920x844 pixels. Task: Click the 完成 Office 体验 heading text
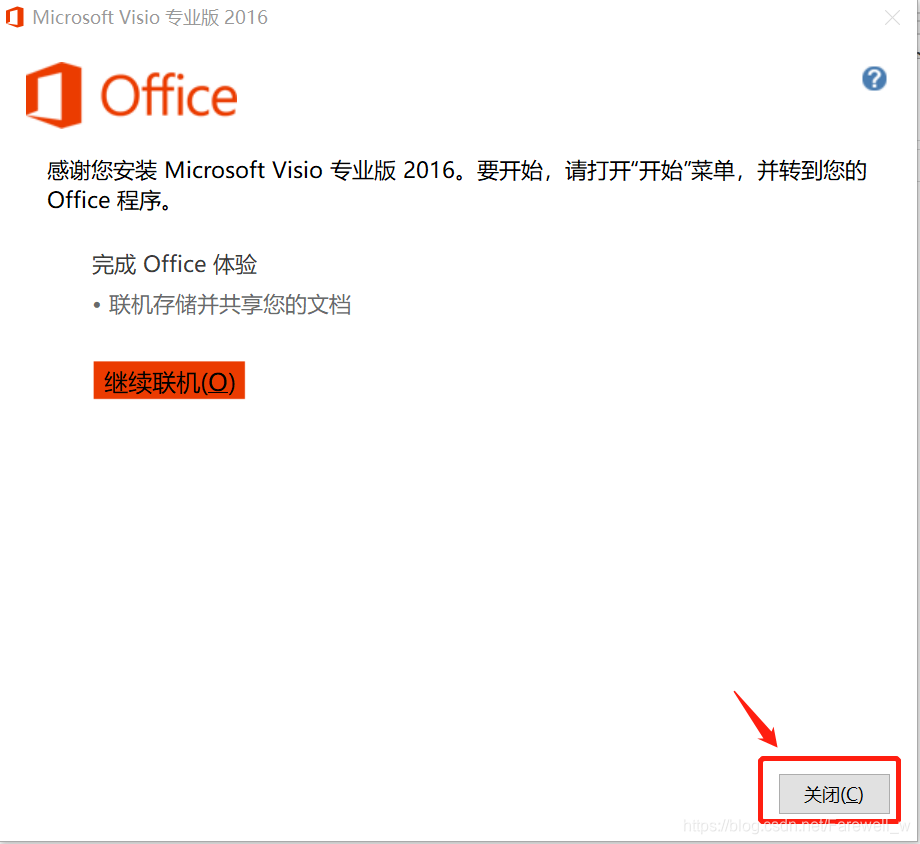(x=174, y=265)
